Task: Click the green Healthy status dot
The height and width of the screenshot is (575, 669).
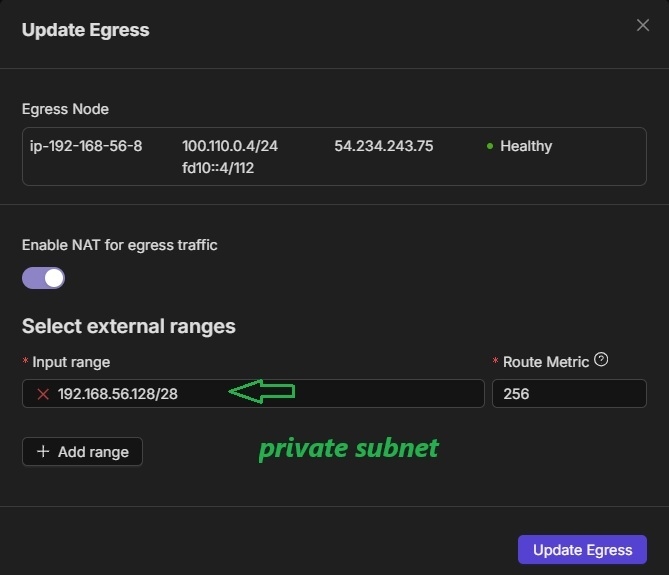Action: click(490, 147)
